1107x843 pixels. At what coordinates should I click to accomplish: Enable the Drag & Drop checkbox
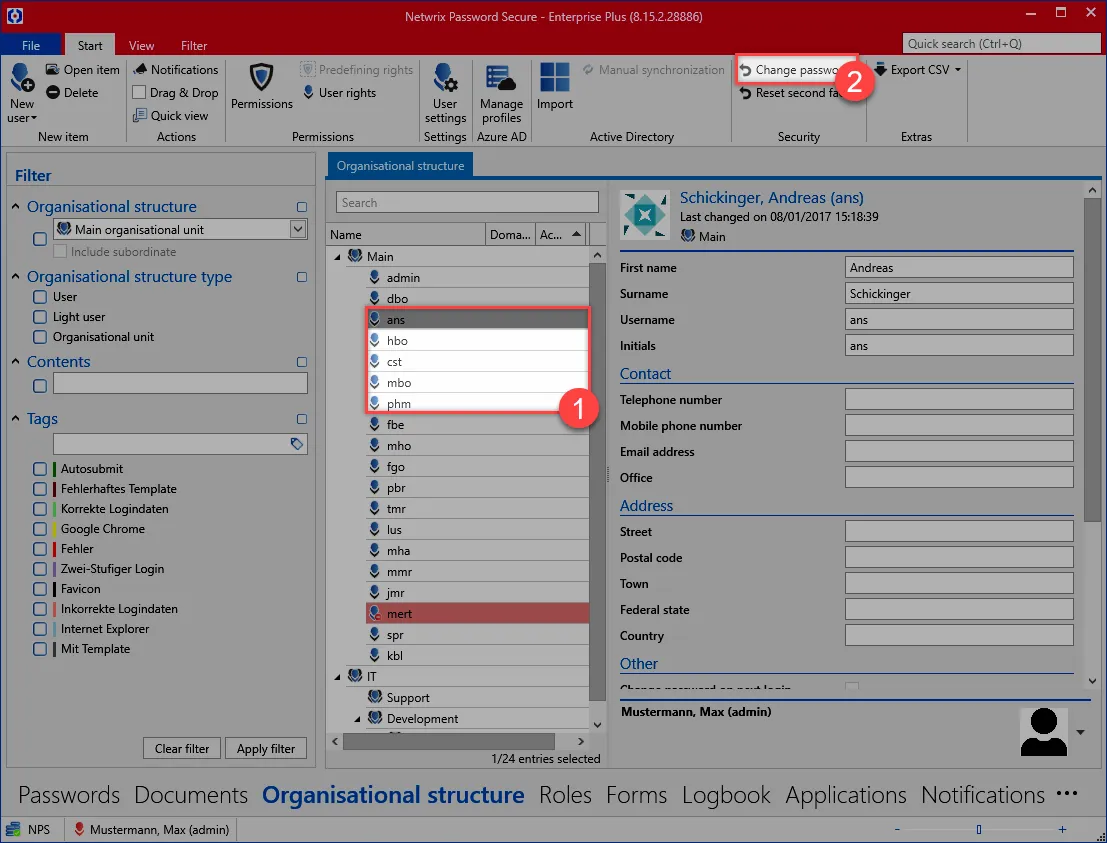(139, 92)
